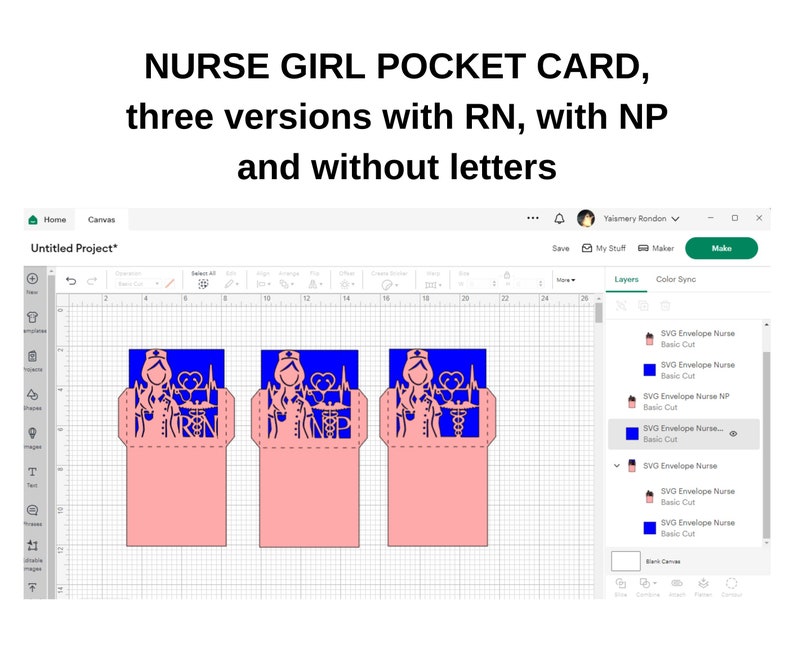Open the Arrange dropdown
Viewport: 794px width, 666px height.
[x=287, y=284]
